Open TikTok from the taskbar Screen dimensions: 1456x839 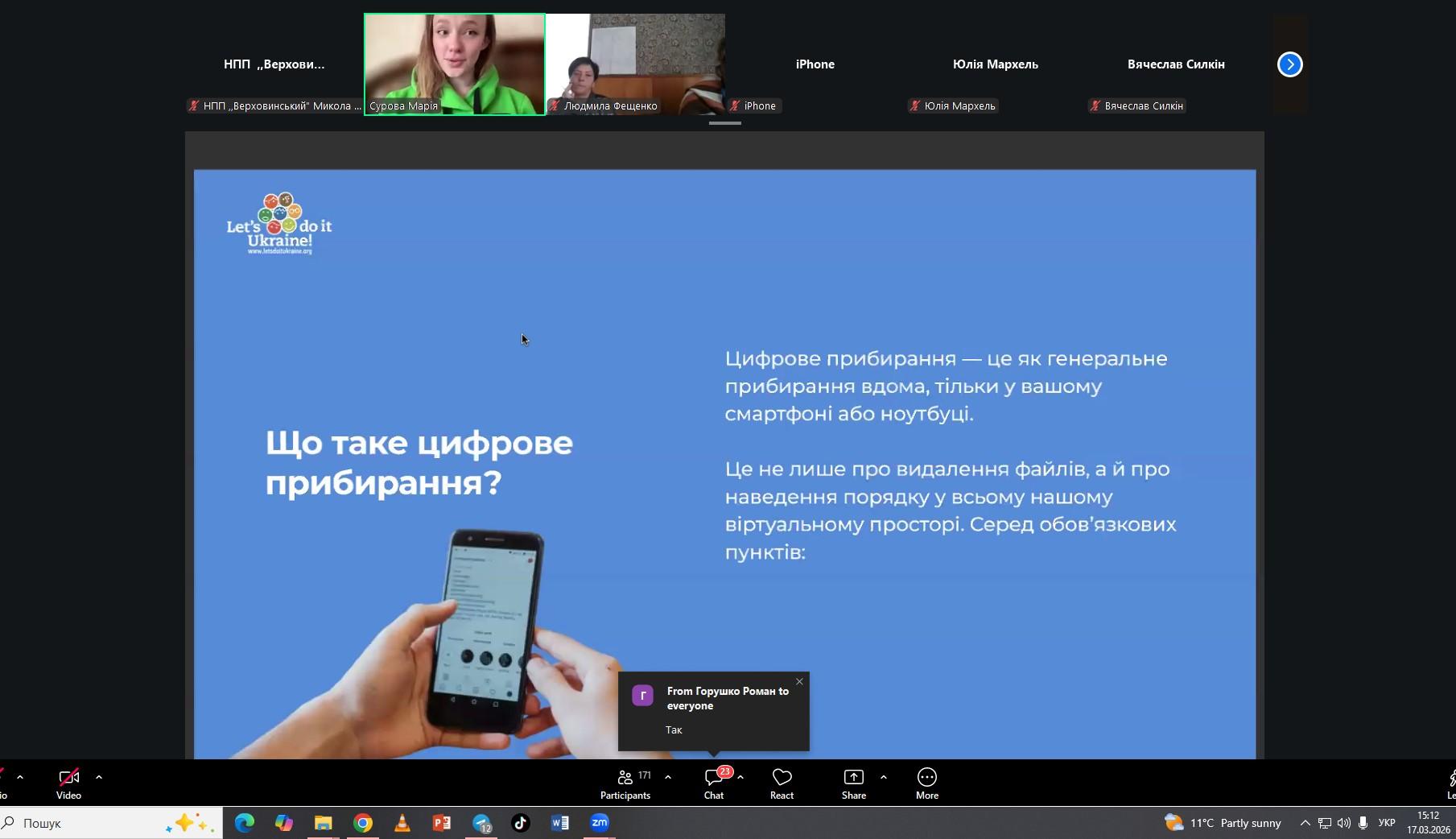tap(521, 823)
